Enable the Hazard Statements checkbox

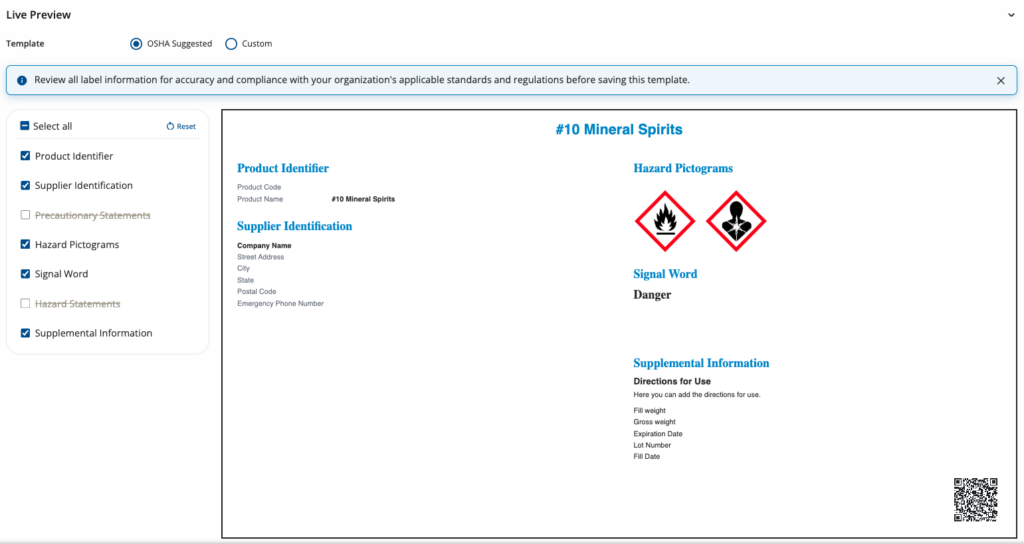click(x=25, y=303)
